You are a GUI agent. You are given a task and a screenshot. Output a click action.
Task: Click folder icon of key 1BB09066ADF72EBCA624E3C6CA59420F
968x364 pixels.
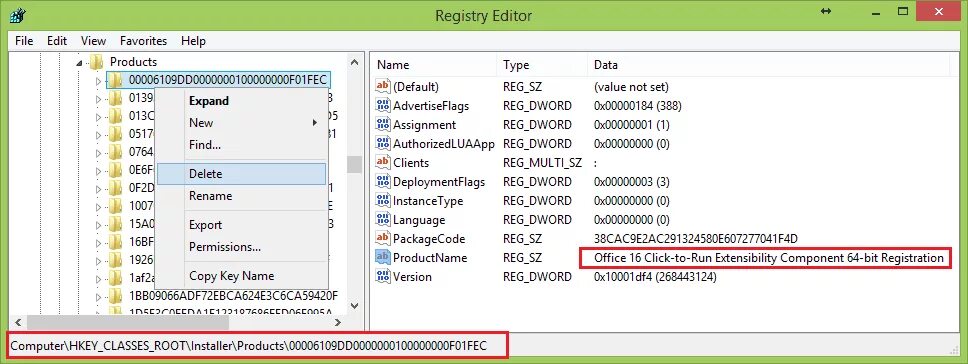pyautogui.click(x=115, y=295)
